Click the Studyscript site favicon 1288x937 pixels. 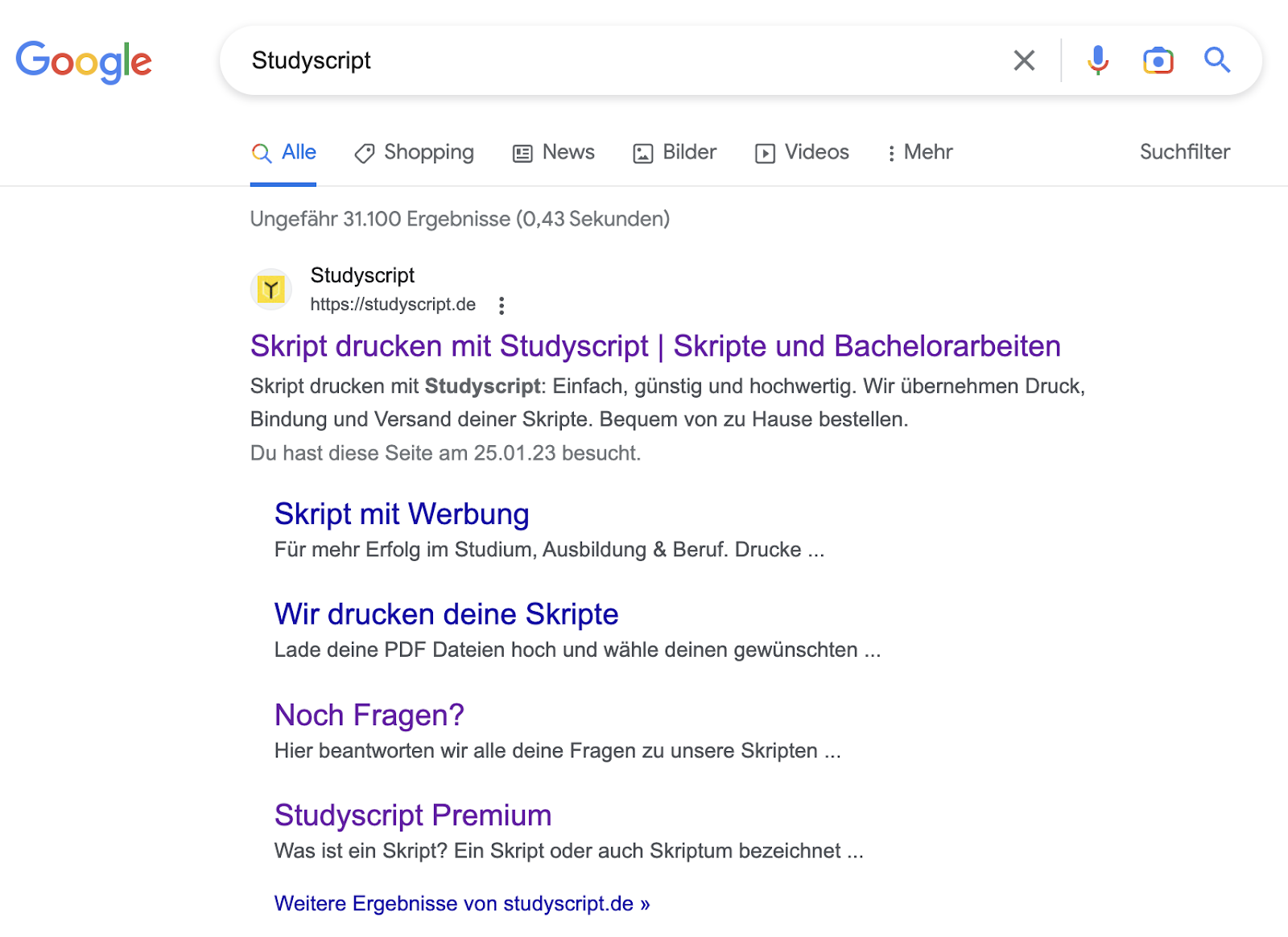coord(271,289)
